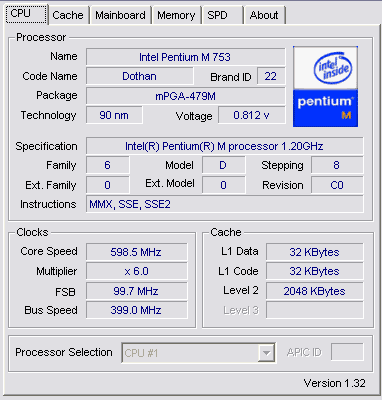Select the Dothan code name value
This screenshot has width=382, height=400.
click(x=140, y=76)
